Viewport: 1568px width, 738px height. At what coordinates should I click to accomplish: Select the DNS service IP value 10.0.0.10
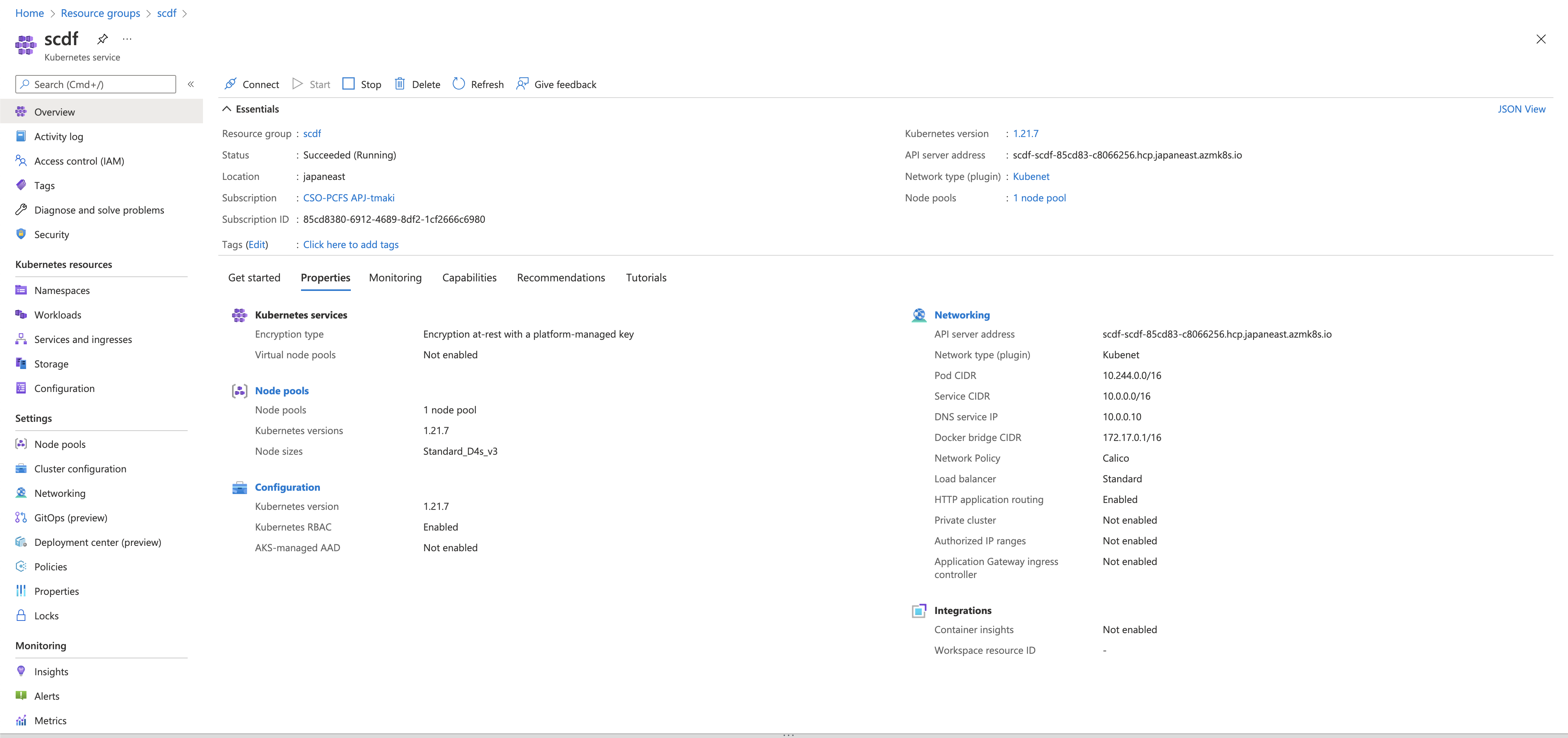[x=1122, y=417]
